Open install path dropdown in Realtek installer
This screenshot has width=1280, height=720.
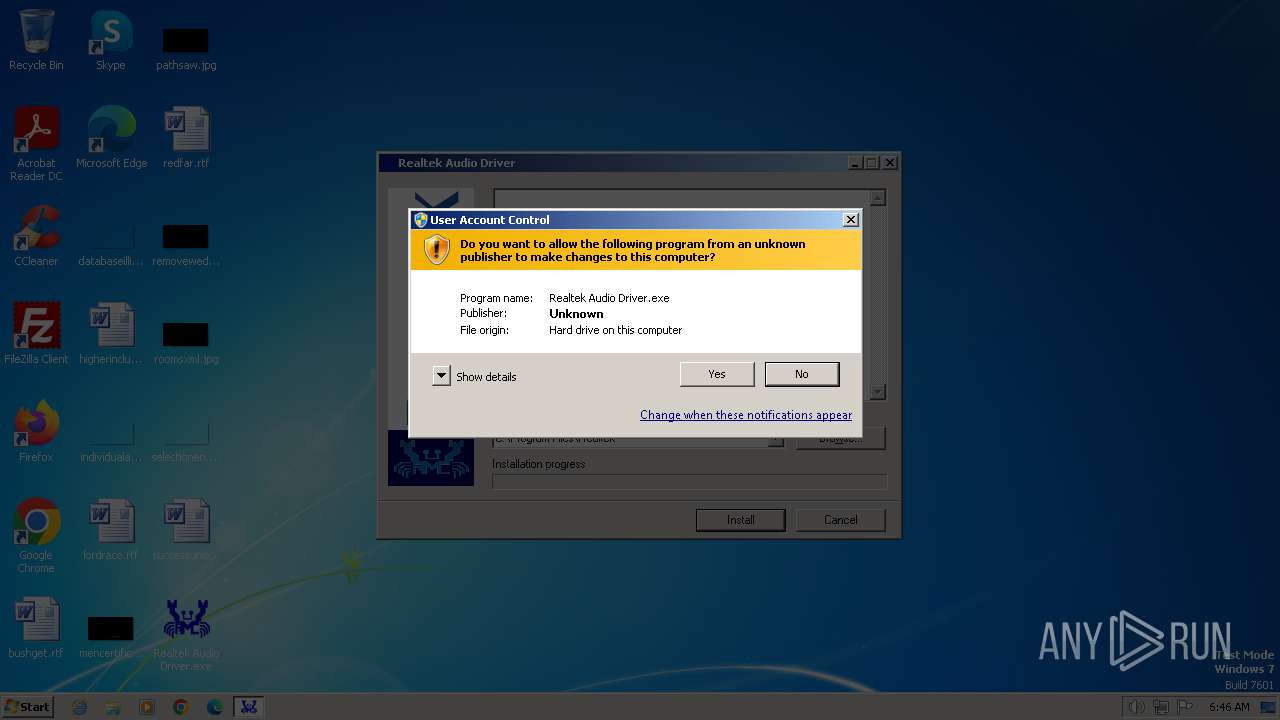[776, 440]
